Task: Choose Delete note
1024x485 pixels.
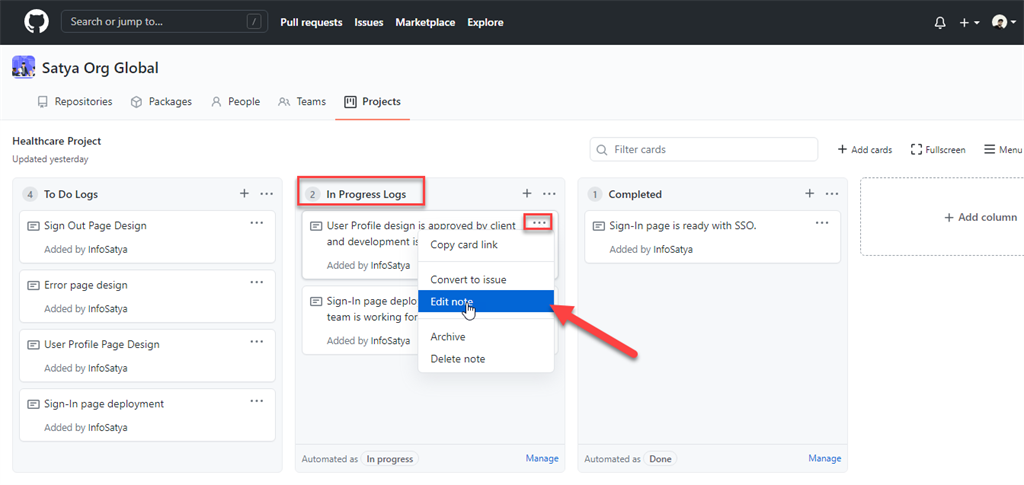Action: 486,359
